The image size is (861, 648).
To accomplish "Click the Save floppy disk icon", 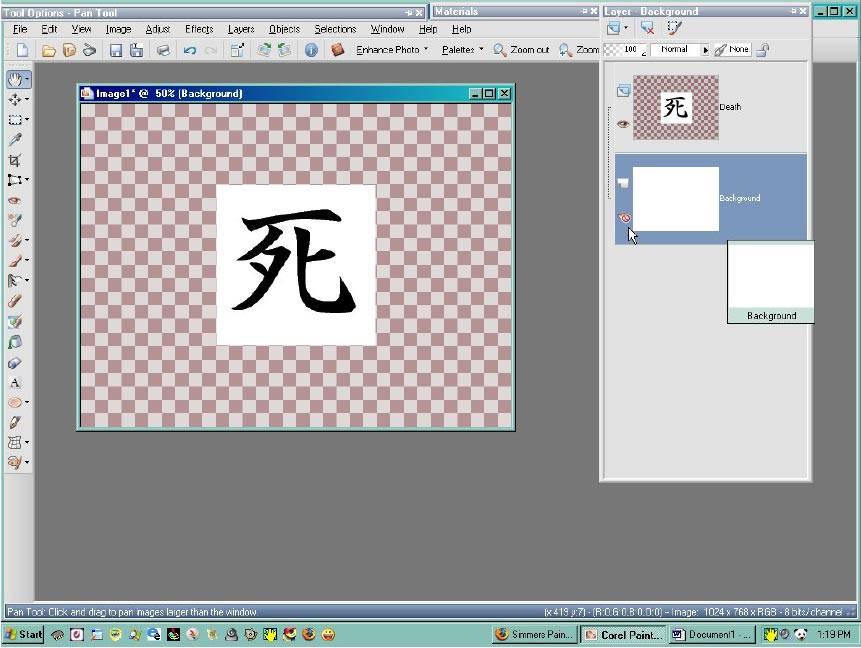I will click(x=116, y=51).
